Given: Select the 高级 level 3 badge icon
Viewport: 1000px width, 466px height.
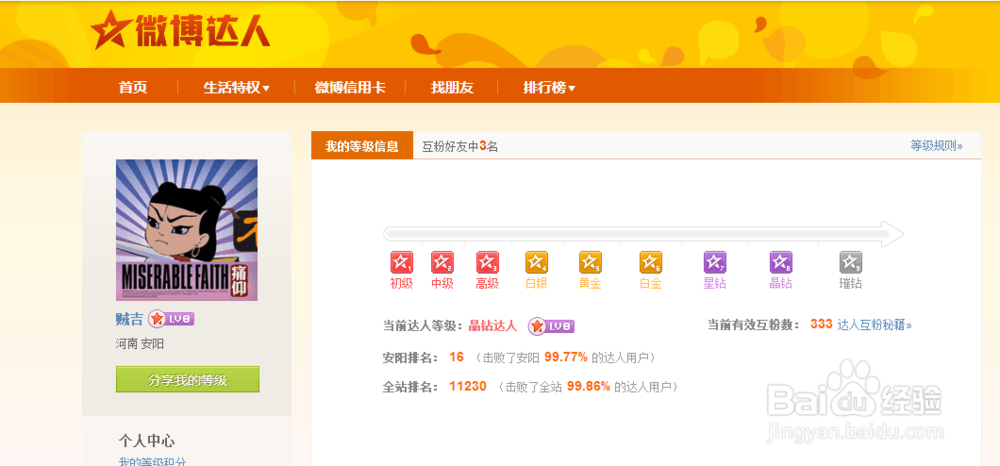Looking at the screenshot, I should 487,262.
